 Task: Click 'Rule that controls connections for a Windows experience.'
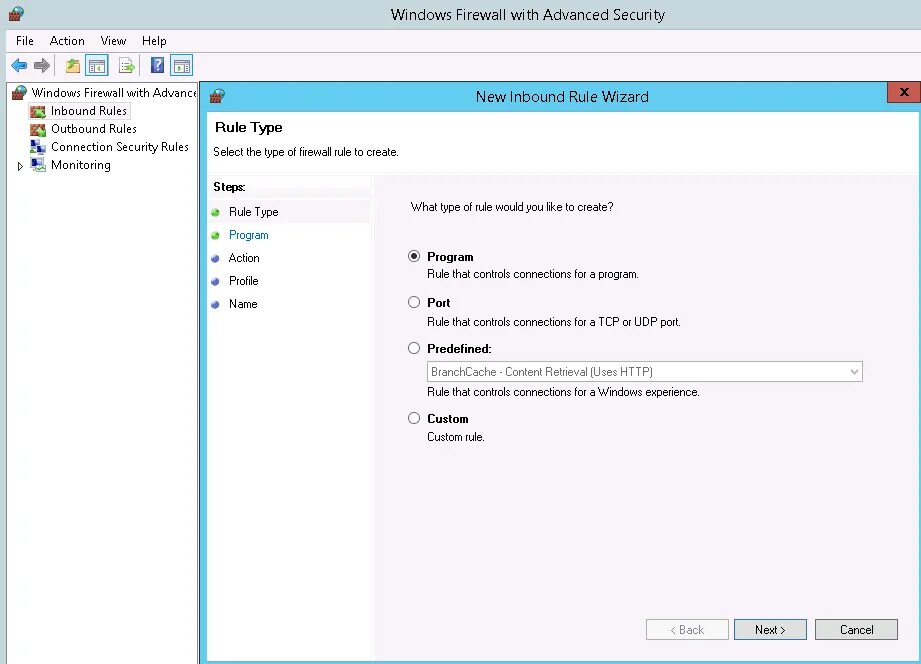(563, 392)
